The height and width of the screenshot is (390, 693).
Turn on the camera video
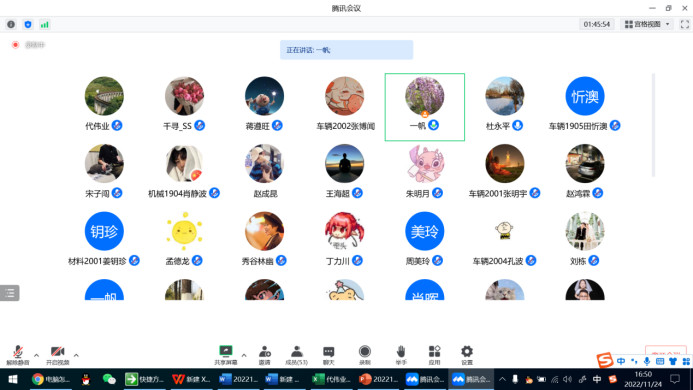coord(57,355)
